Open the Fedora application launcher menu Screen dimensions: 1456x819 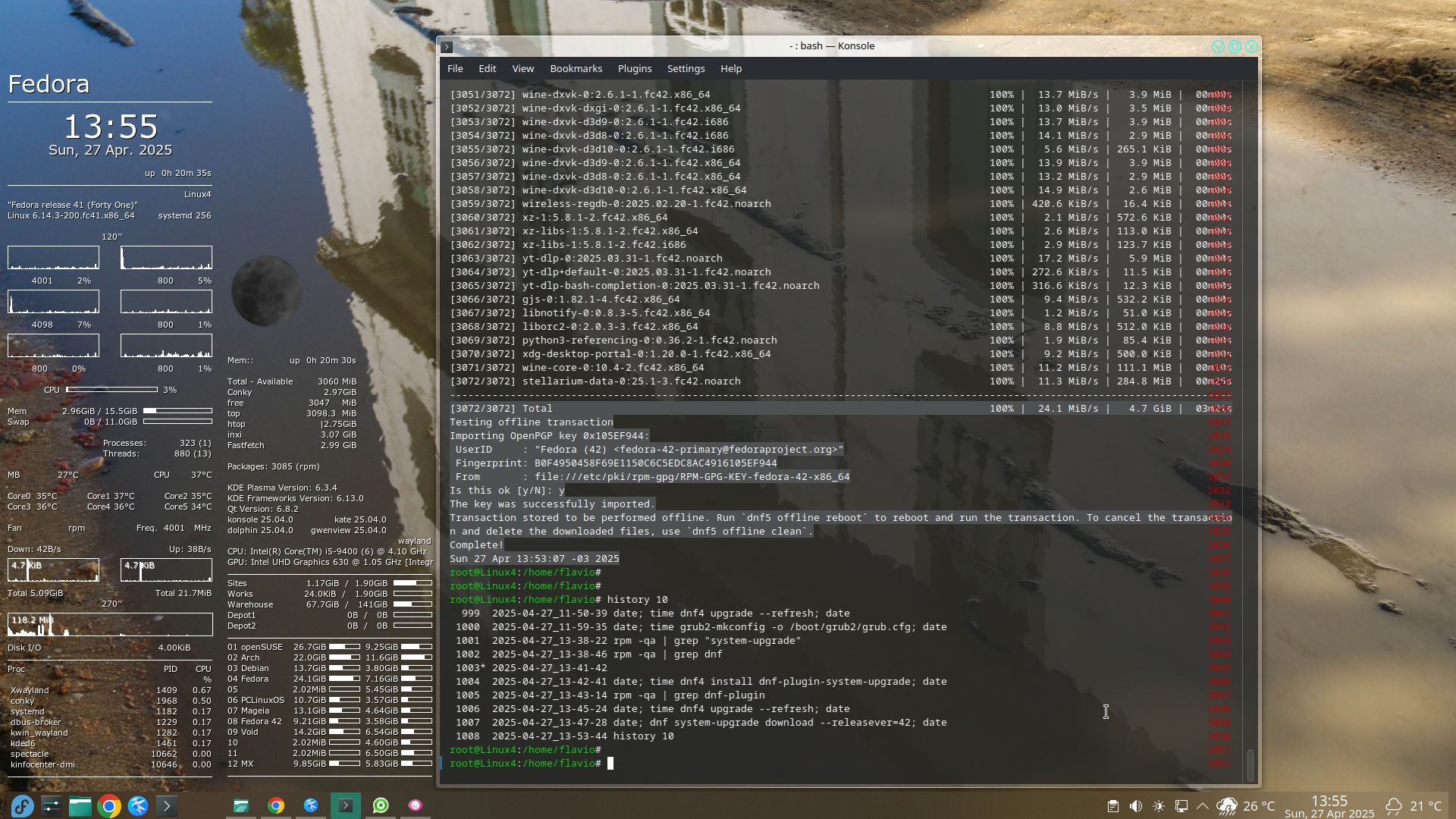(22, 805)
